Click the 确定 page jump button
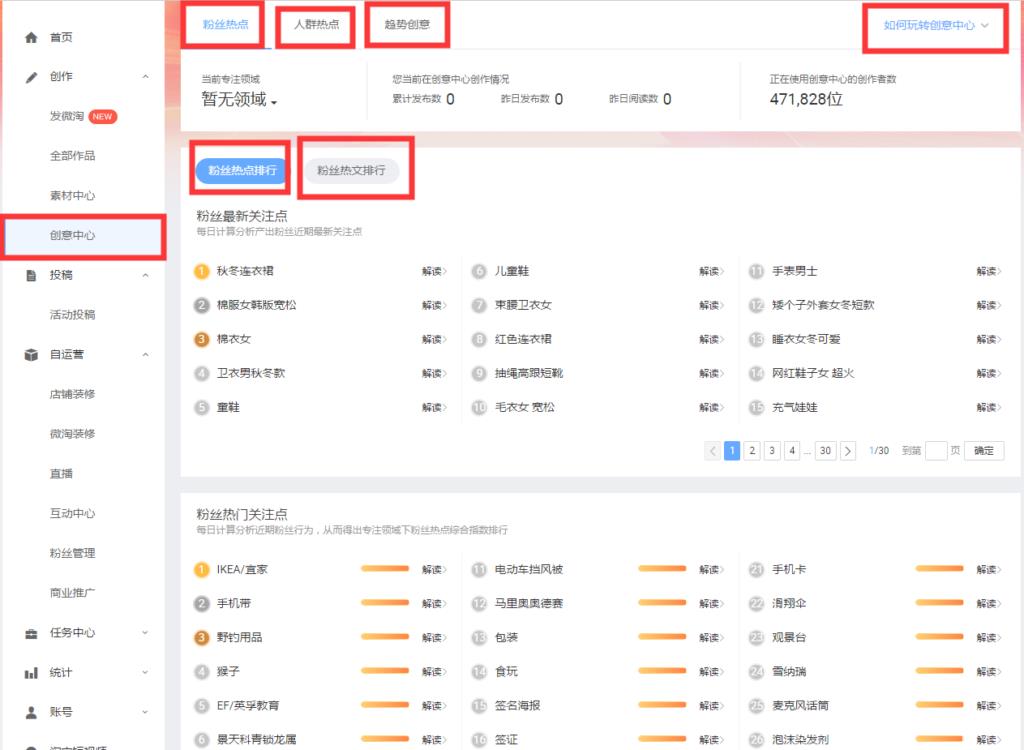1024x750 pixels. [x=984, y=451]
